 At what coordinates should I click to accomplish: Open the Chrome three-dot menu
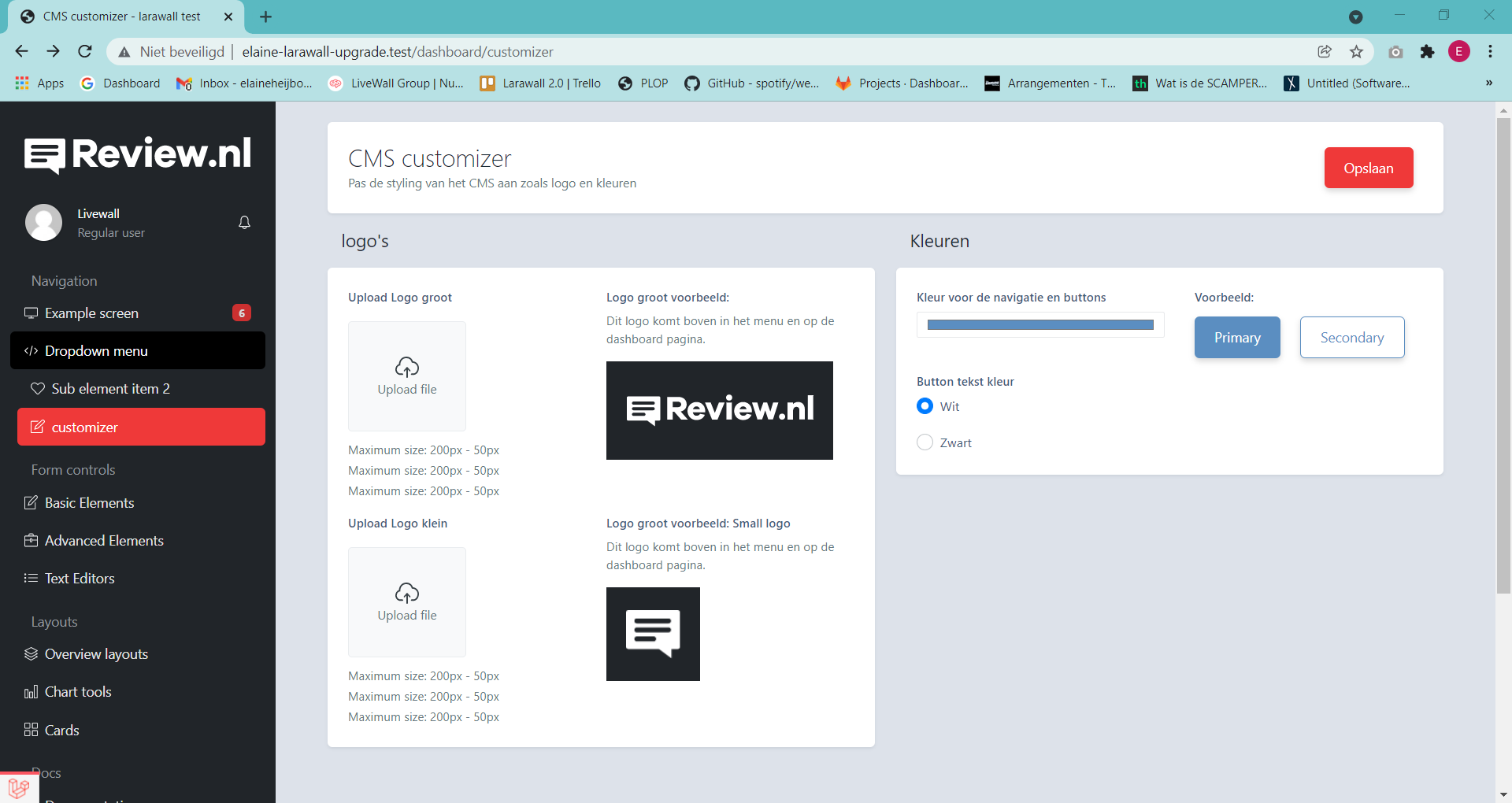(1490, 51)
